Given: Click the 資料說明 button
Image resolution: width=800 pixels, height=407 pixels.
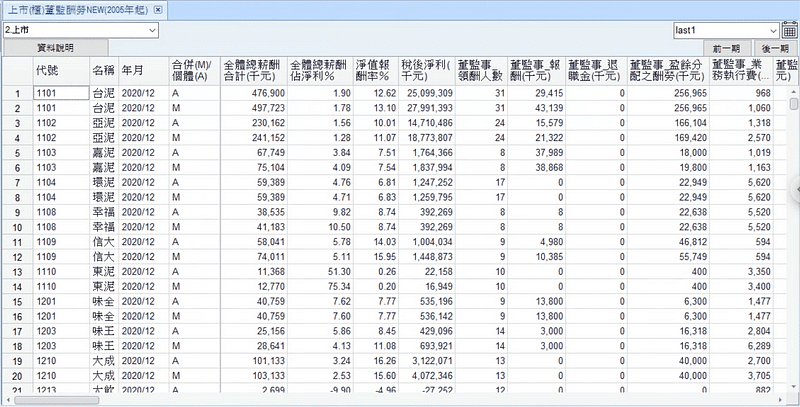Looking at the screenshot, I should pyautogui.click(x=54, y=48).
